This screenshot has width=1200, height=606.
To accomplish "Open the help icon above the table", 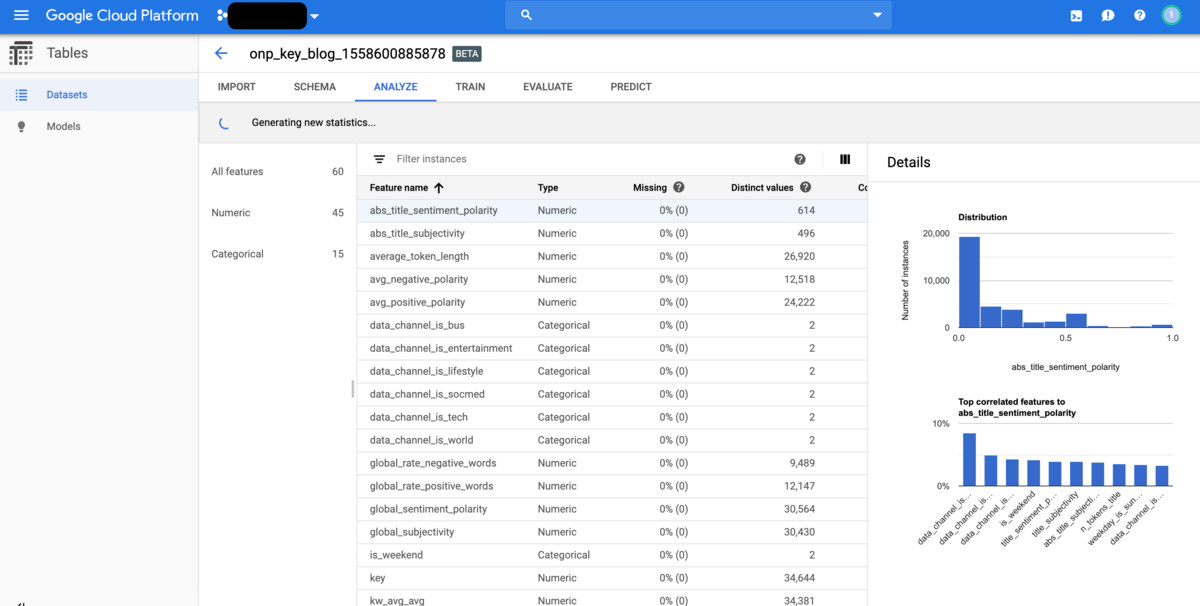I will (x=800, y=159).
